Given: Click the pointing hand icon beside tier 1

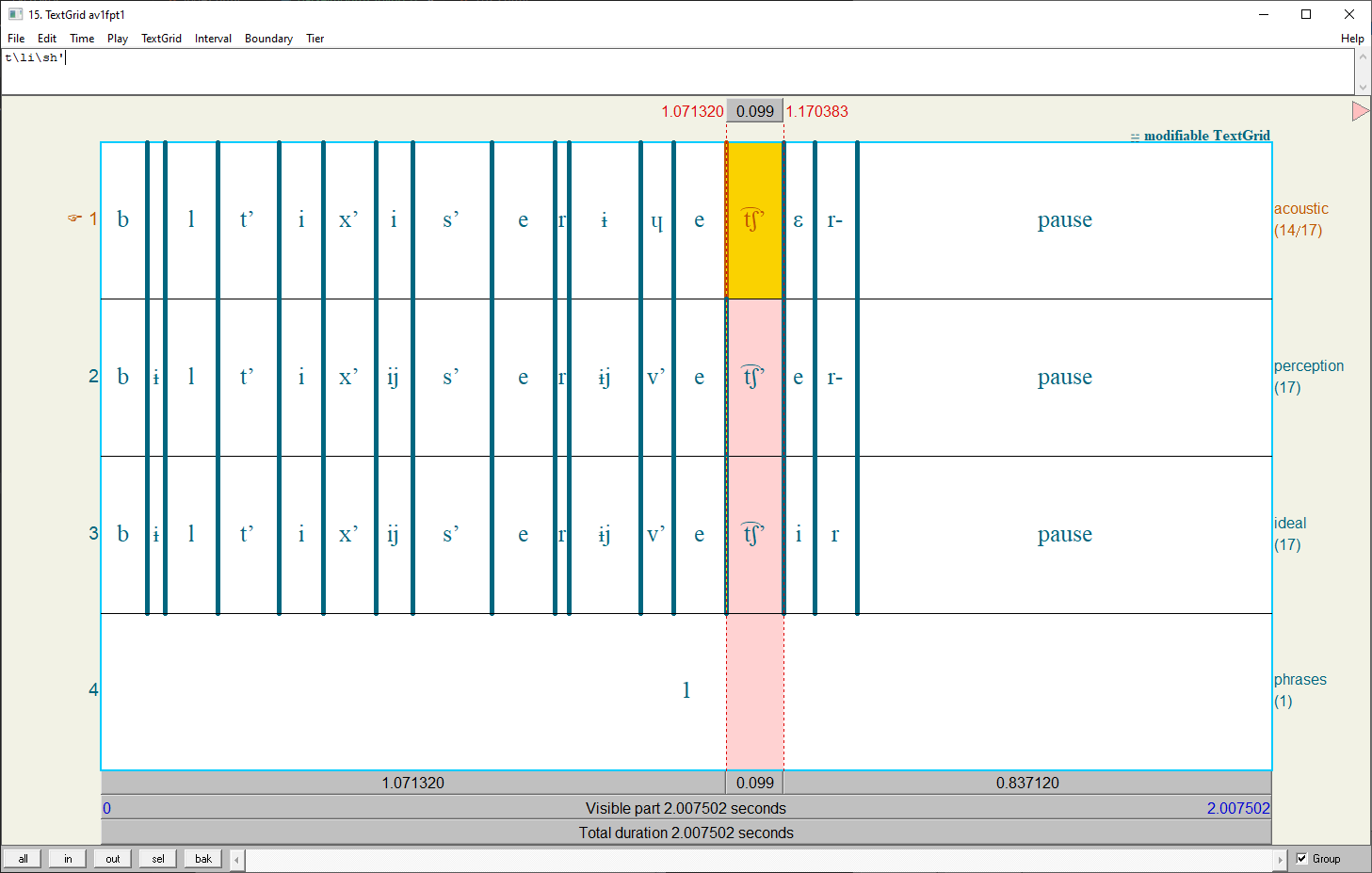Looking at the screenshot, I should 74,218.
